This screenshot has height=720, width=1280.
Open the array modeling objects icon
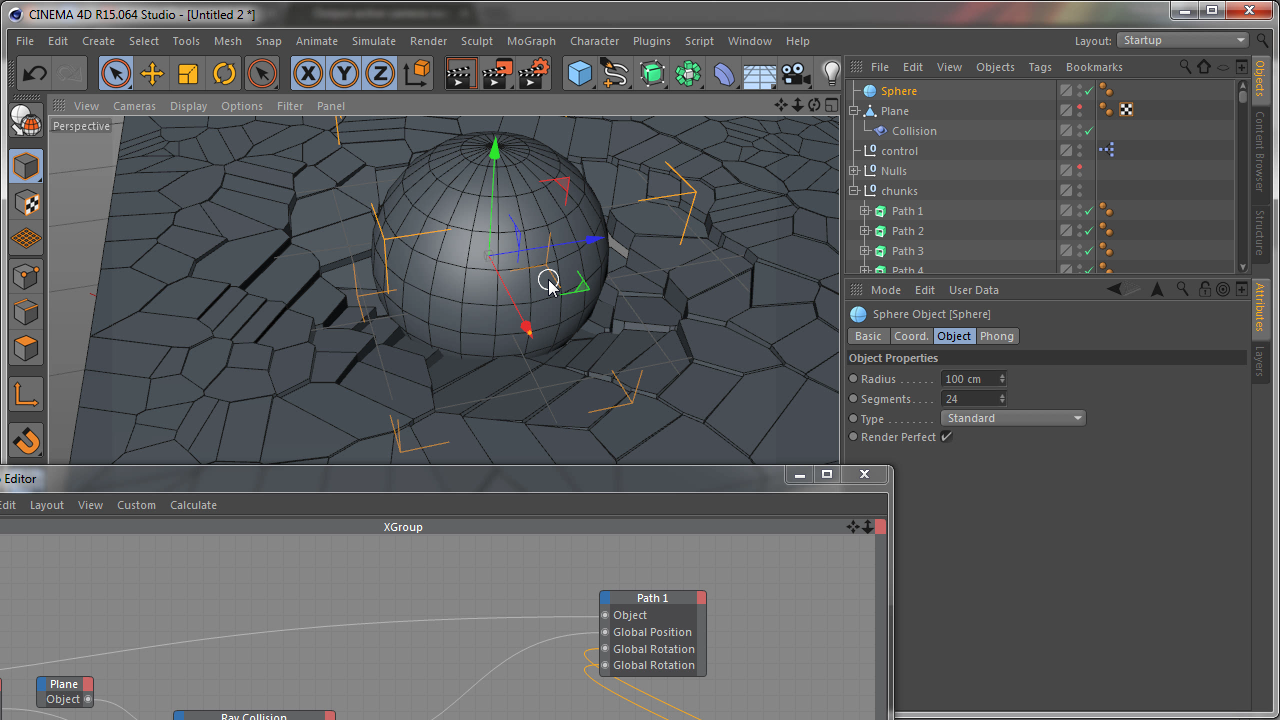pyautogui.click(x=688, y=73)
